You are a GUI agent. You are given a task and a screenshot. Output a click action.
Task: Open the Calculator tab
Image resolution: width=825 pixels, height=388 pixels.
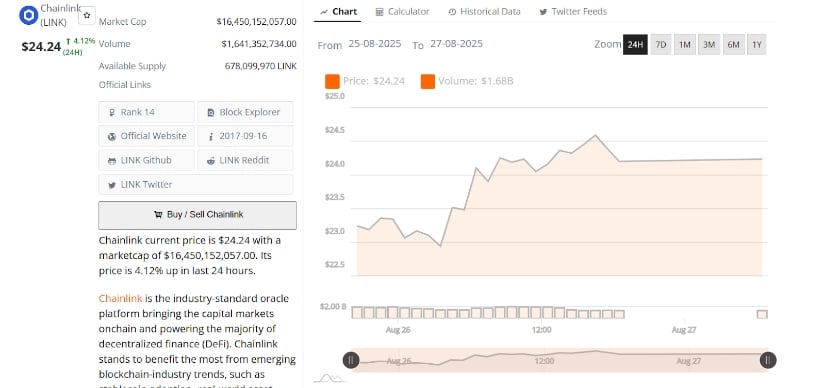click(403, 12)
